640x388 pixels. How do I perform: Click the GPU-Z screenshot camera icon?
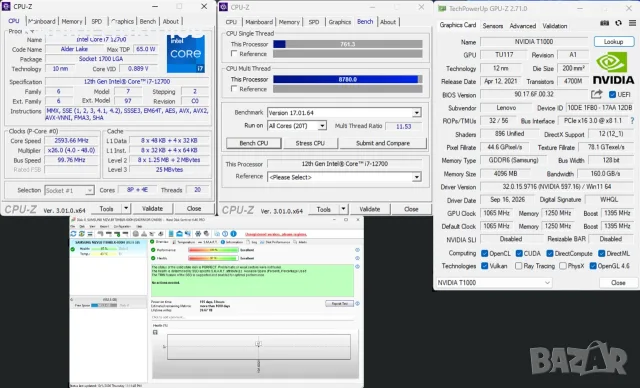coord(604,23)
